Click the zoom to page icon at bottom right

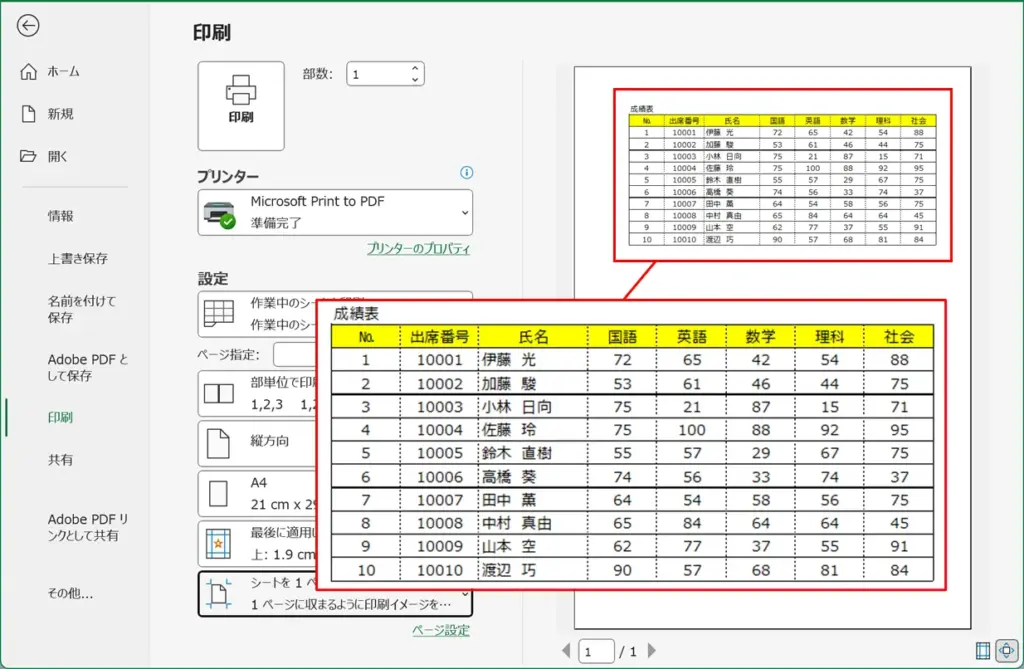1007,651
